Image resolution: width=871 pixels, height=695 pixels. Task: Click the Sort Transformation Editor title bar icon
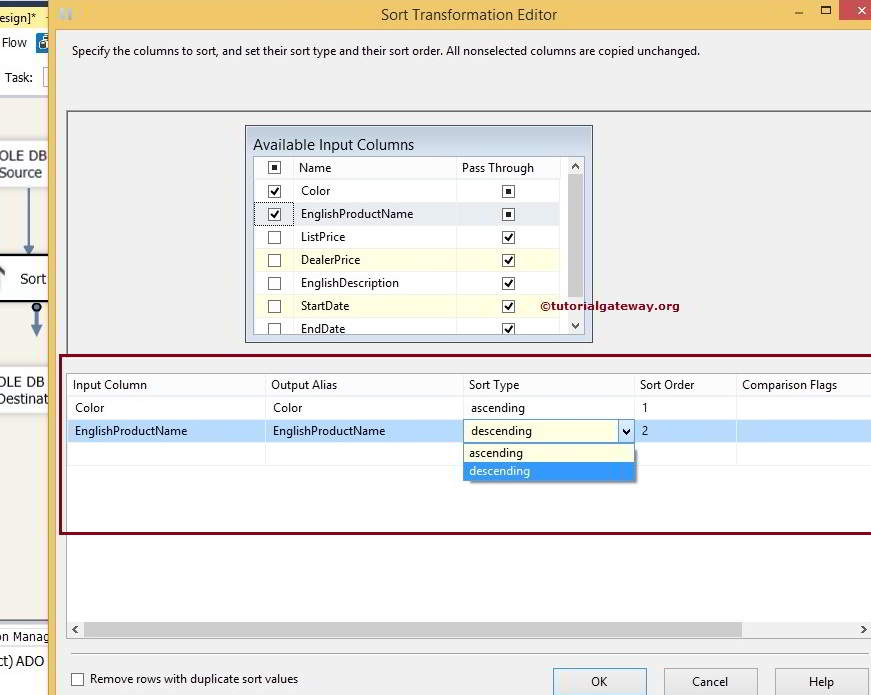pos(64,14)
